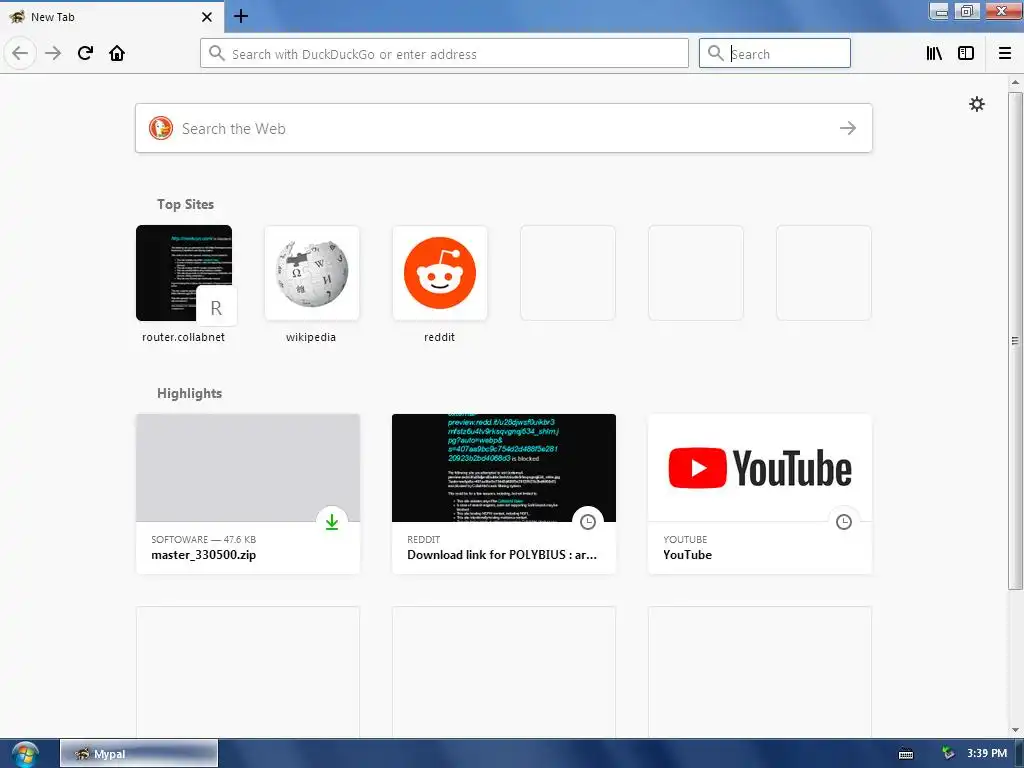Click the green download arrow on master_330500.zip
Viewport: 1024px width, 768px height.
(332, 522)
